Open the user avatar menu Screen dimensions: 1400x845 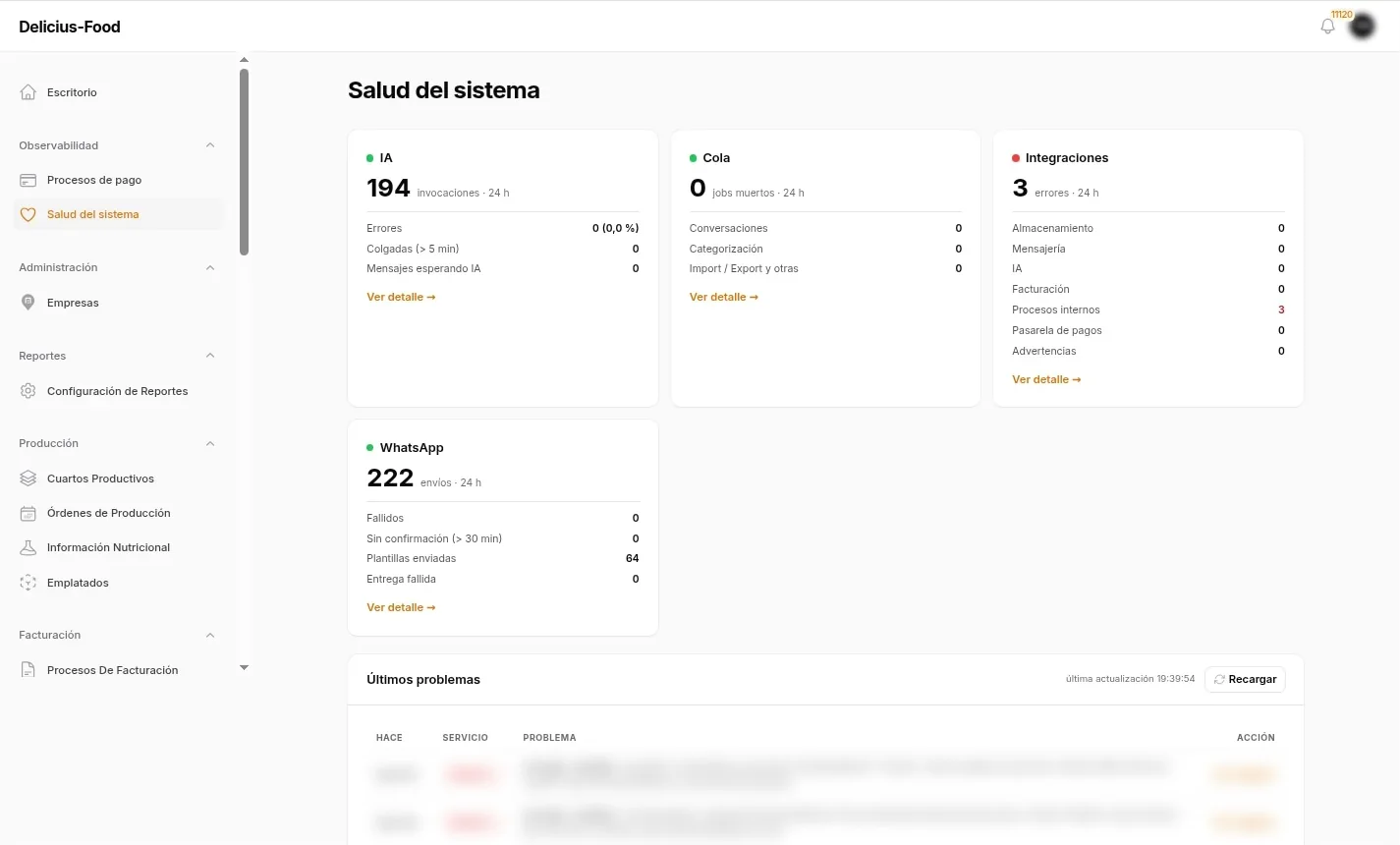1362,27
